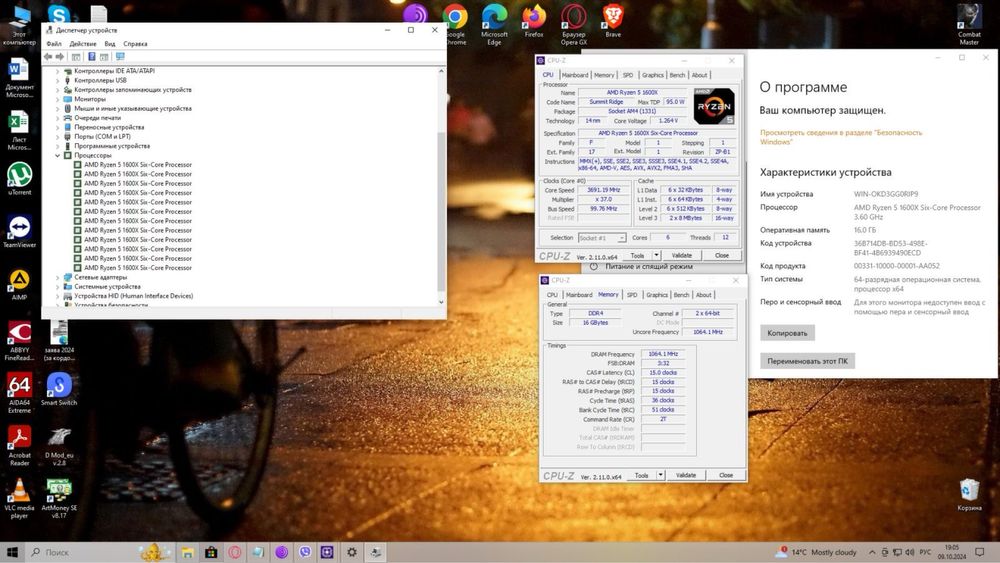Select Контроллеры запоминающих устройств row
Screen dimensions: 1000x563
133,90
